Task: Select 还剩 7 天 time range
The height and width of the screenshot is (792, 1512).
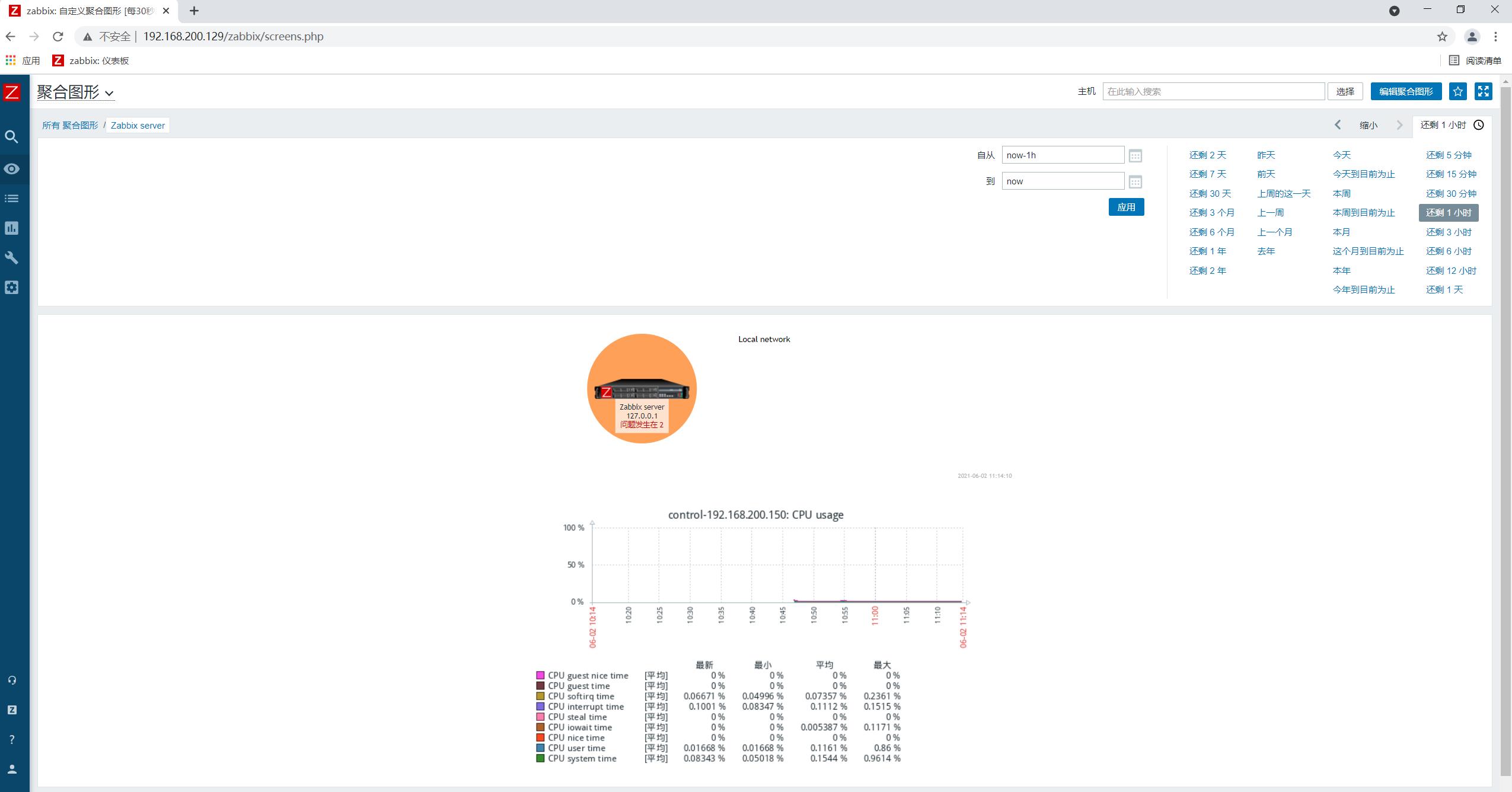Action: point(1207,174)
